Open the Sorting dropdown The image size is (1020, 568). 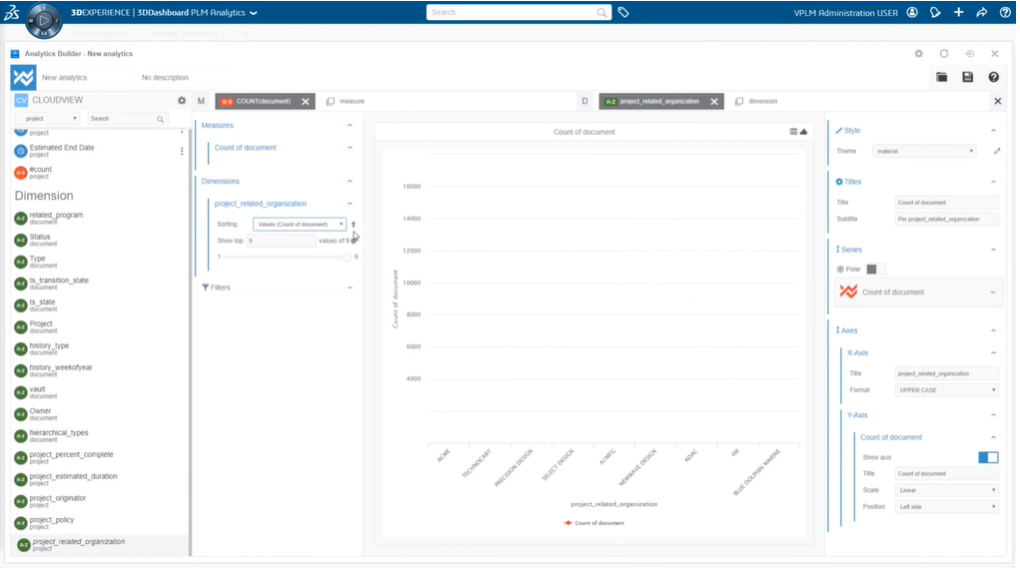click(299, 224)
